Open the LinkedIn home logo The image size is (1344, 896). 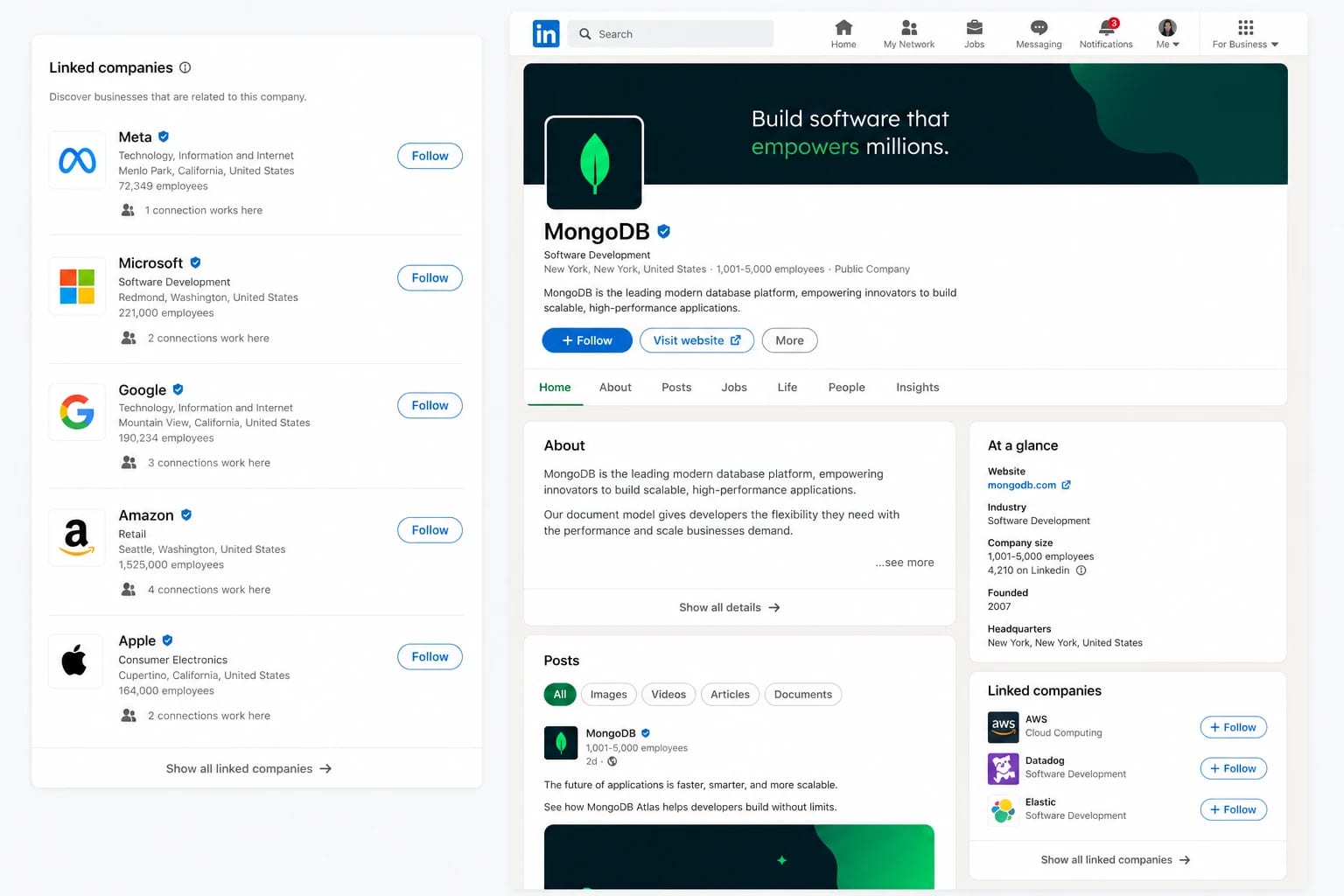tap(546, 33)
